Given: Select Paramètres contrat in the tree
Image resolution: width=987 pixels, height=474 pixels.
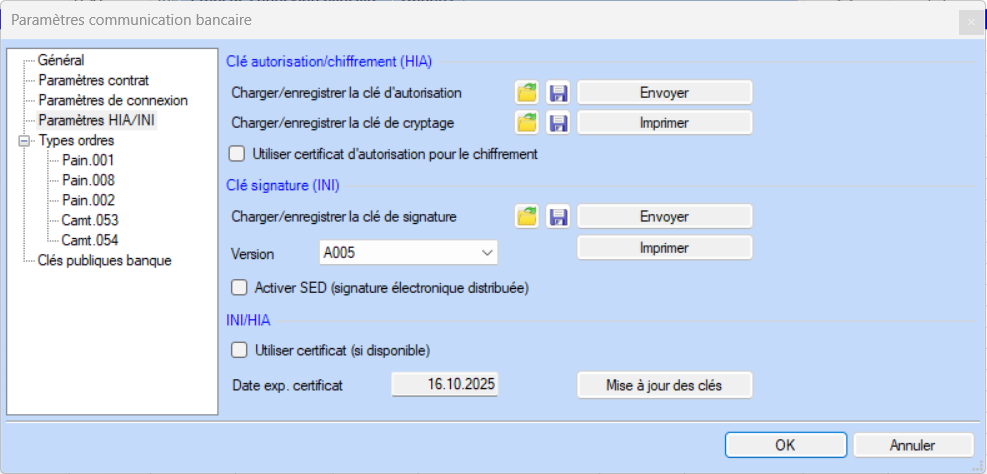Looking at the screenshot, I should (94, 80).
